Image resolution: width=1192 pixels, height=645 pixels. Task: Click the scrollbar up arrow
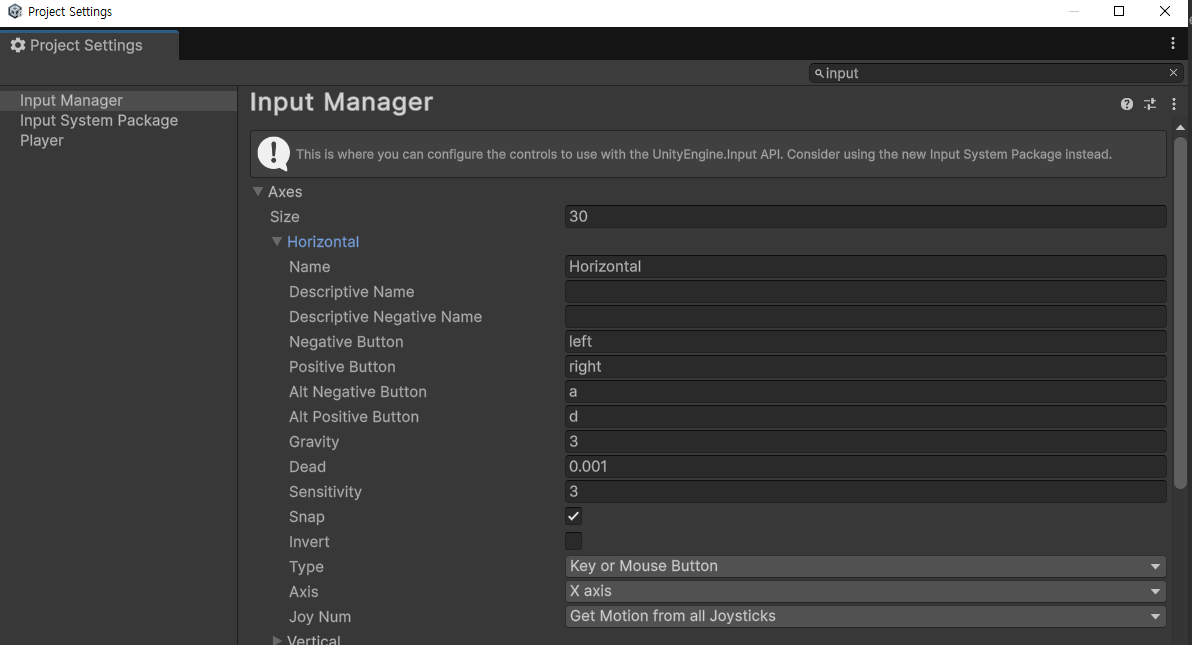point(1180,128)
